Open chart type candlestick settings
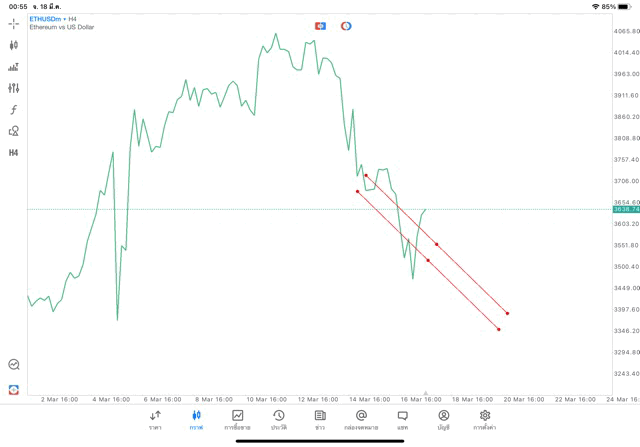This screenshot has height=447, width=640. (14, 45)
